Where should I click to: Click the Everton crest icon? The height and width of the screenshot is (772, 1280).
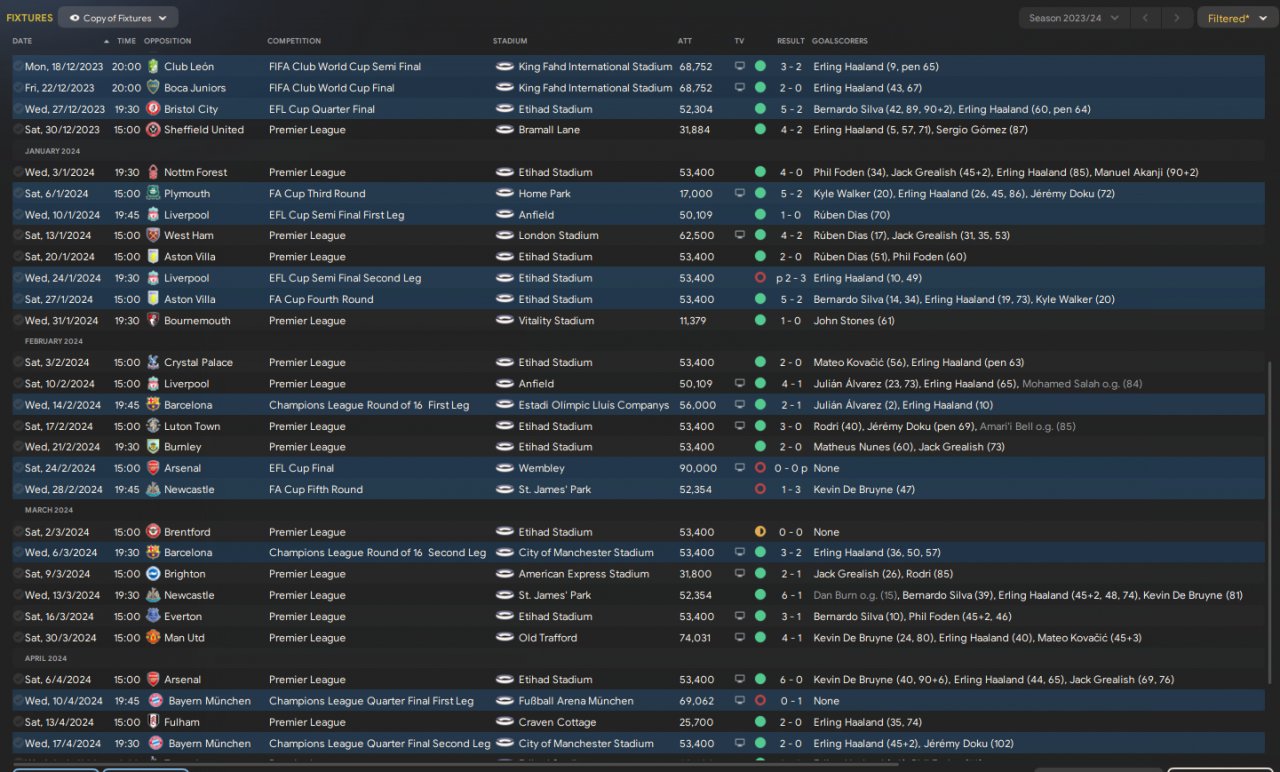point(153,616)
